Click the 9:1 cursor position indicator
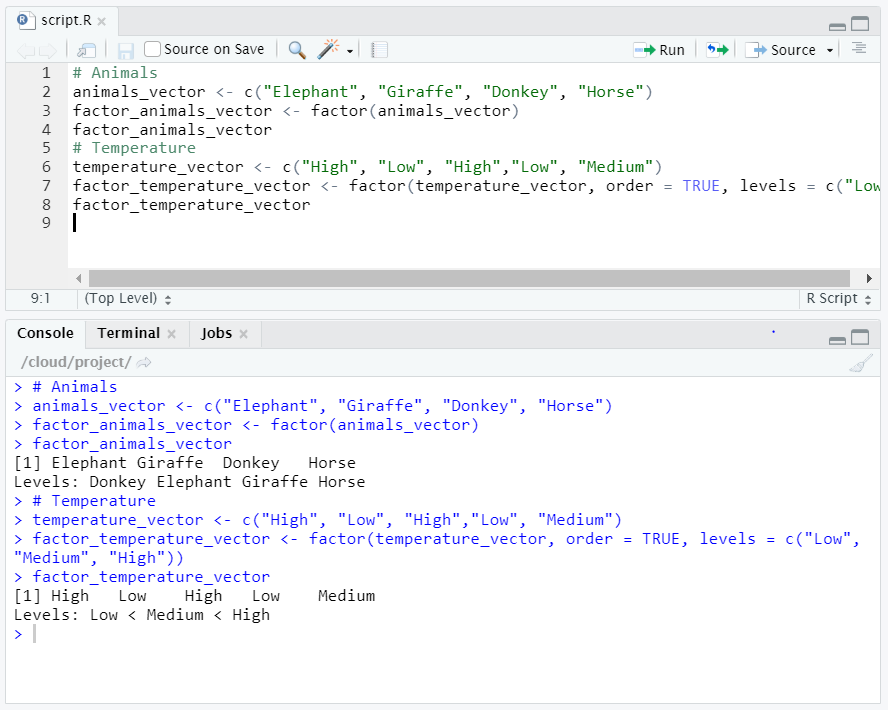This screenshot has width=888, height=710. click(40, 298)
